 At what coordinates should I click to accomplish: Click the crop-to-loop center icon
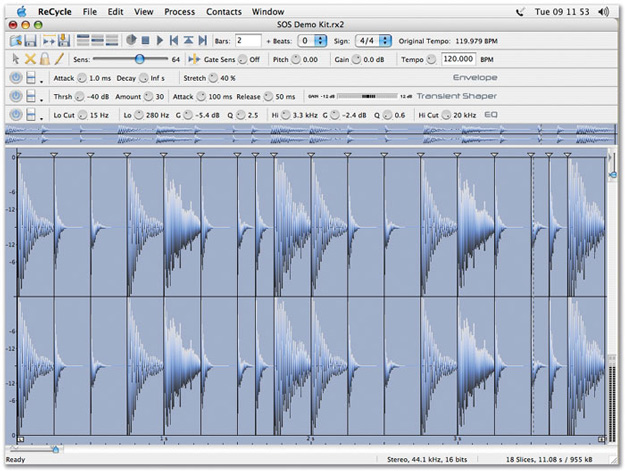coord(188,41)
